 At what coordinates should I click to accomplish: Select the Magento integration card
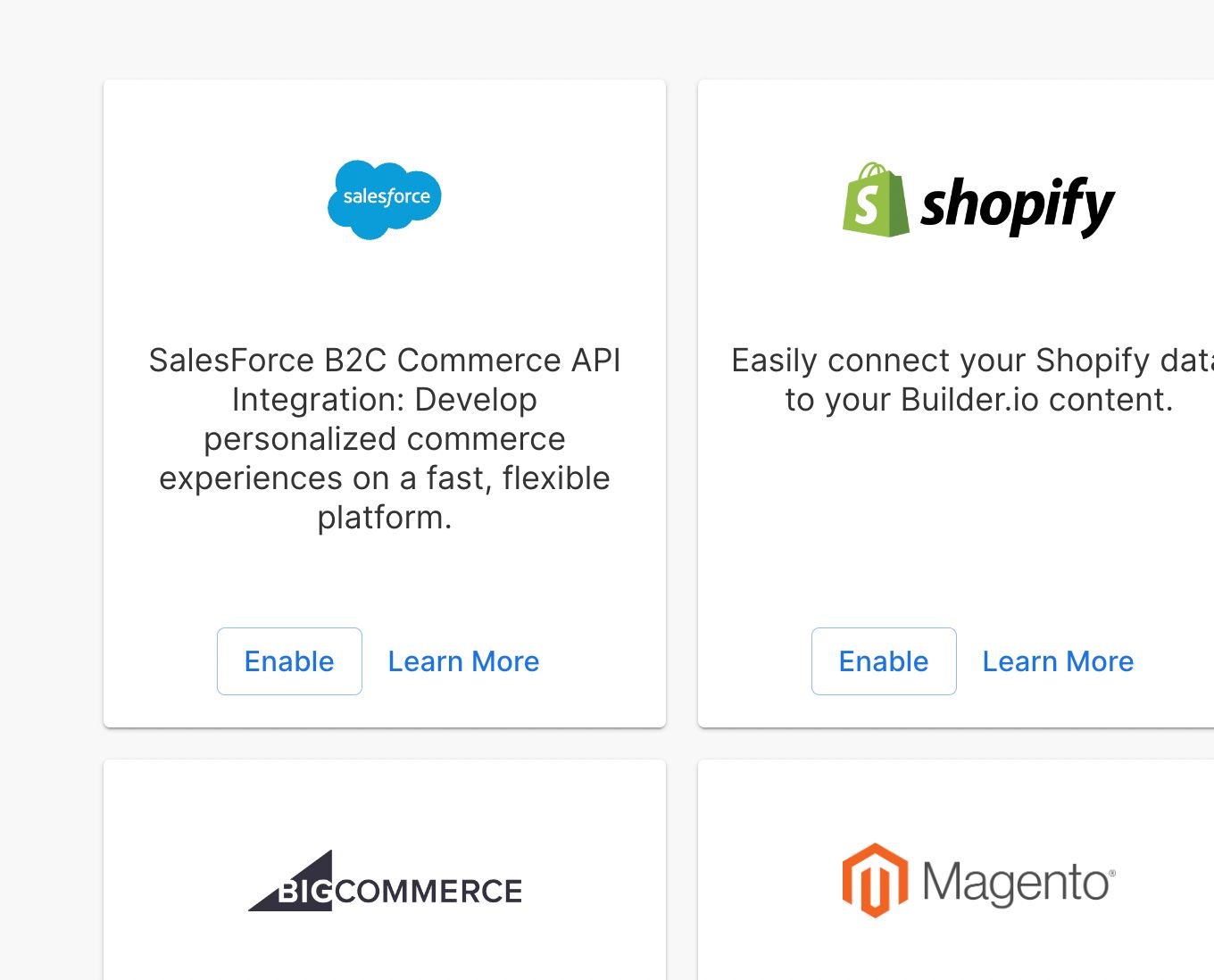pyautogui.click(x=956, y=870)
